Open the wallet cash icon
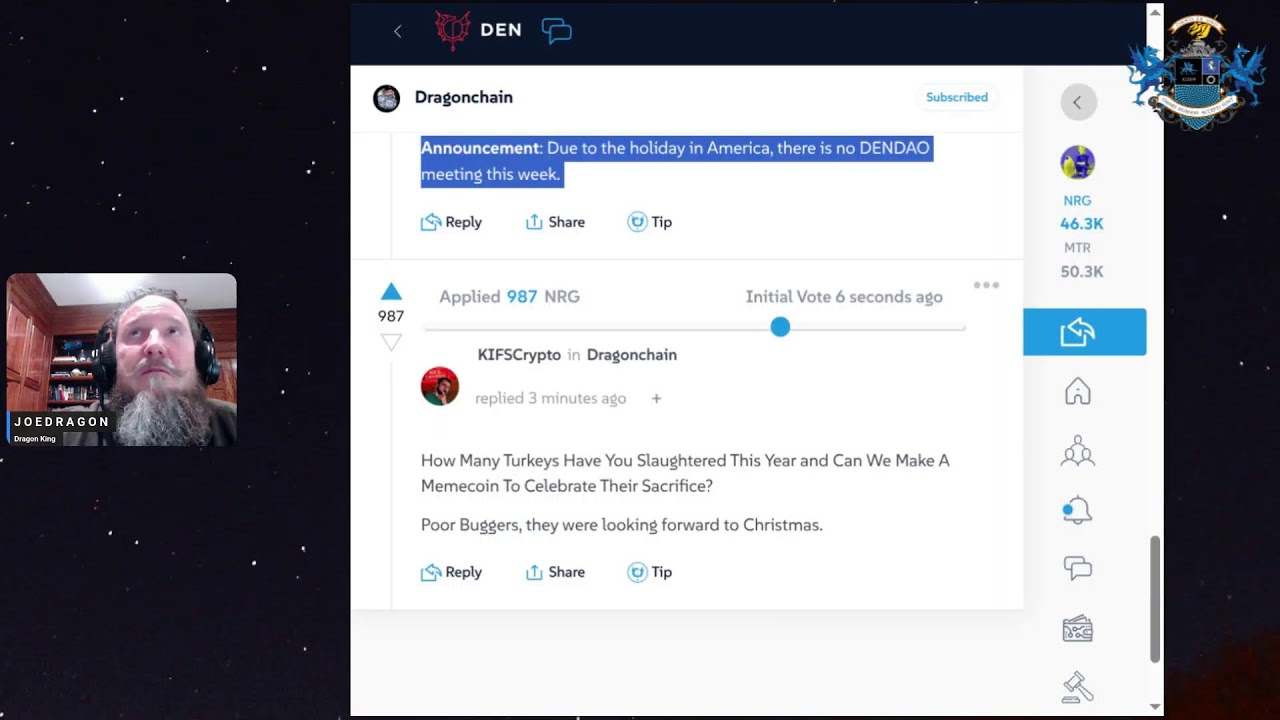 pos(1078,629)
